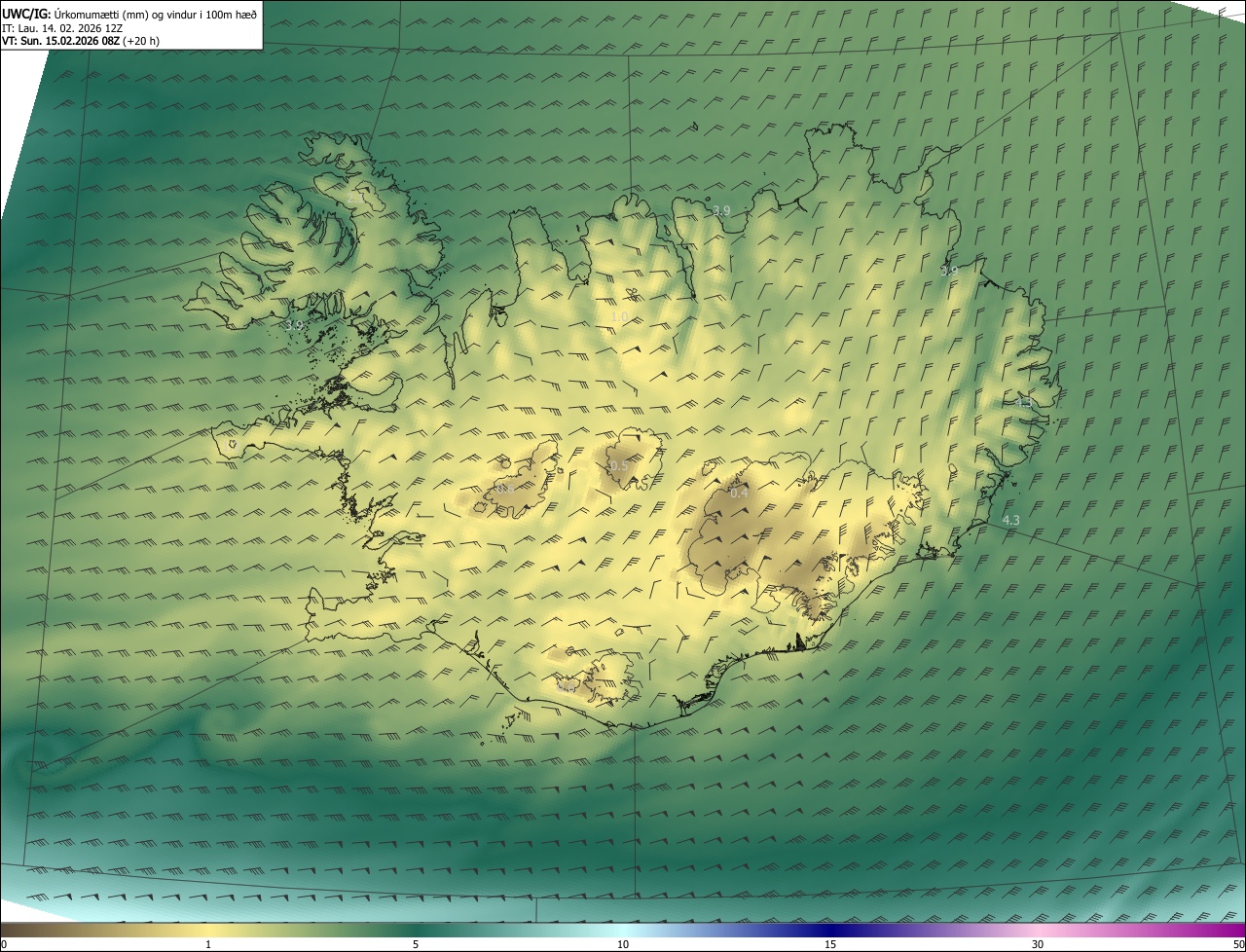Click the 15 tick label on the color scale
Image resolution: width=1246 pixels, height=952 pixels.
click(x=830, y=944)
